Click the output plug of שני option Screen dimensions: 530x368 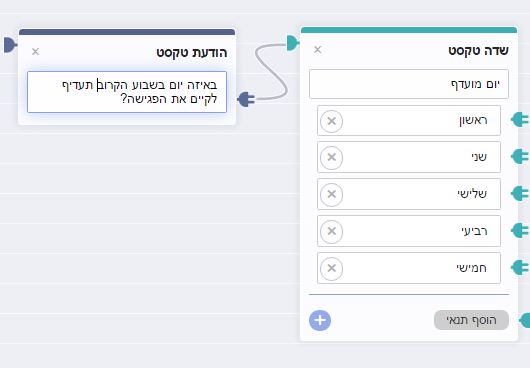tap(520, 157)
